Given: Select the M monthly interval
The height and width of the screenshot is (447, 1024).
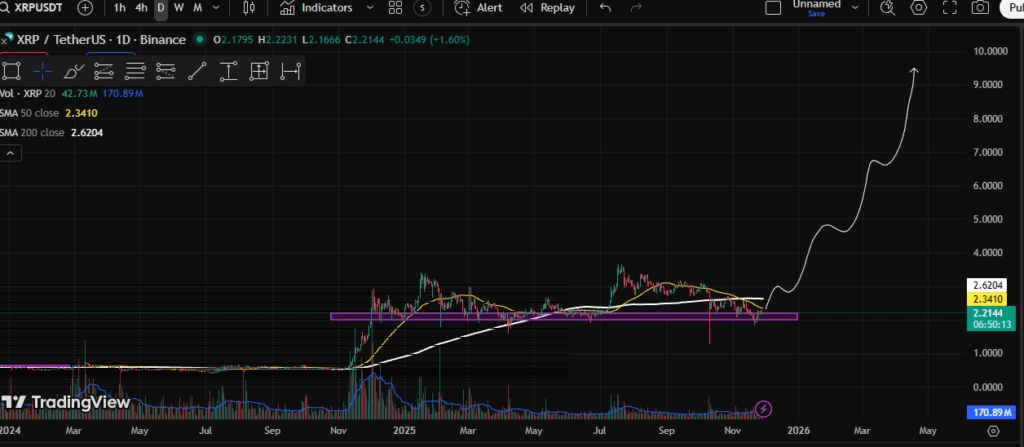Looking at the screenshot, I should click(x=197, y=8).
